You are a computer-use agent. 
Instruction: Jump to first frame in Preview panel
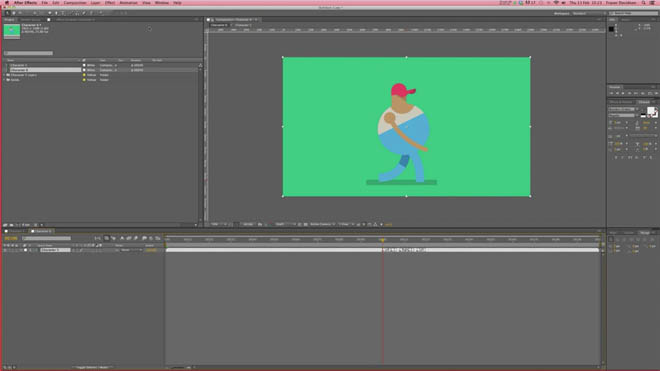tap(612, 93)
